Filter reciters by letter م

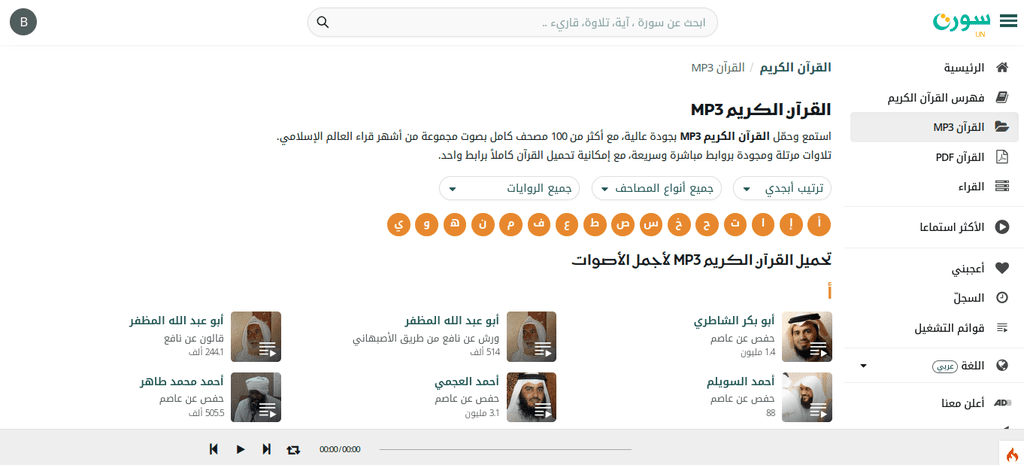[x=511, y=225]
